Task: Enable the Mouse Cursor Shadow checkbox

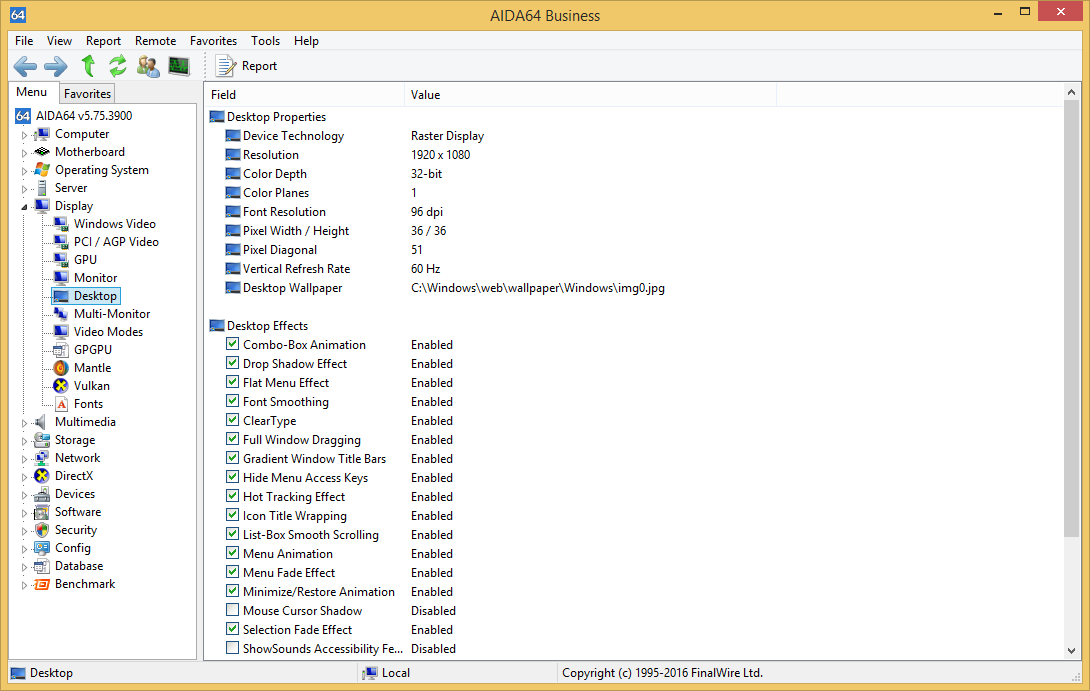Action: click(233, 610)
